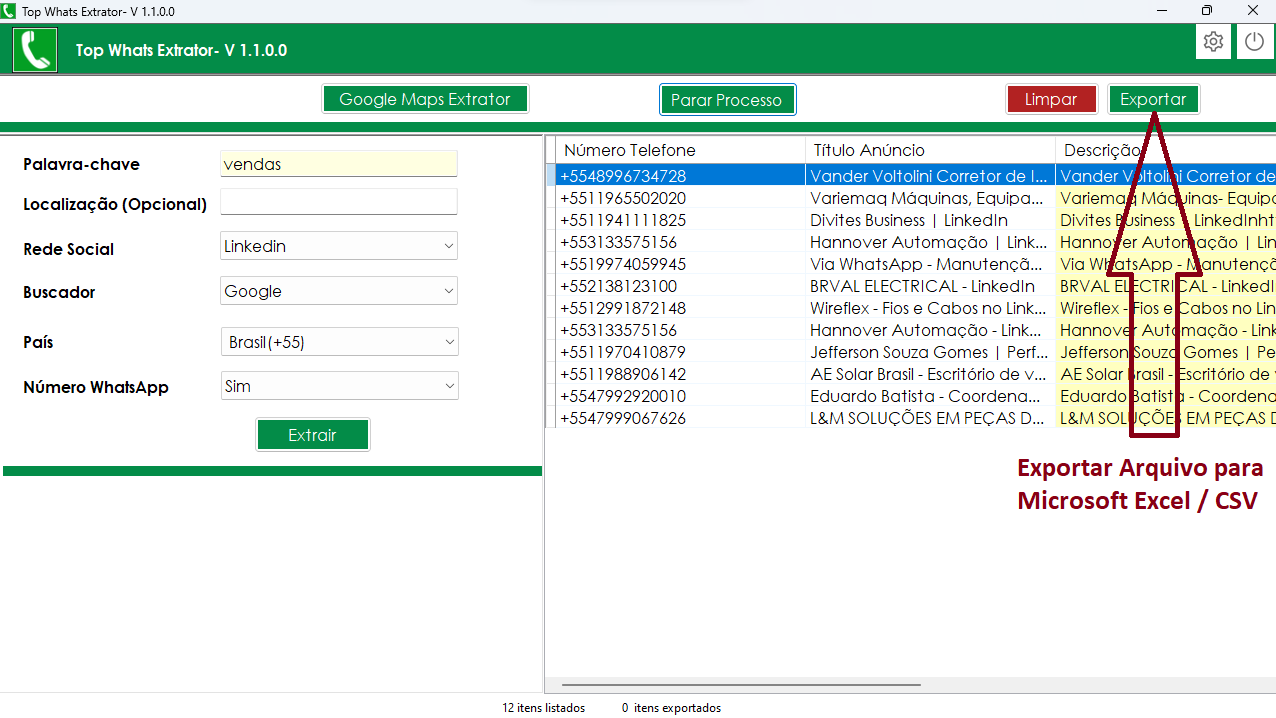The width and height of the screenshot is (1276, 718).
Task: Clear the results with Limpar
Action: [1051, 99]
